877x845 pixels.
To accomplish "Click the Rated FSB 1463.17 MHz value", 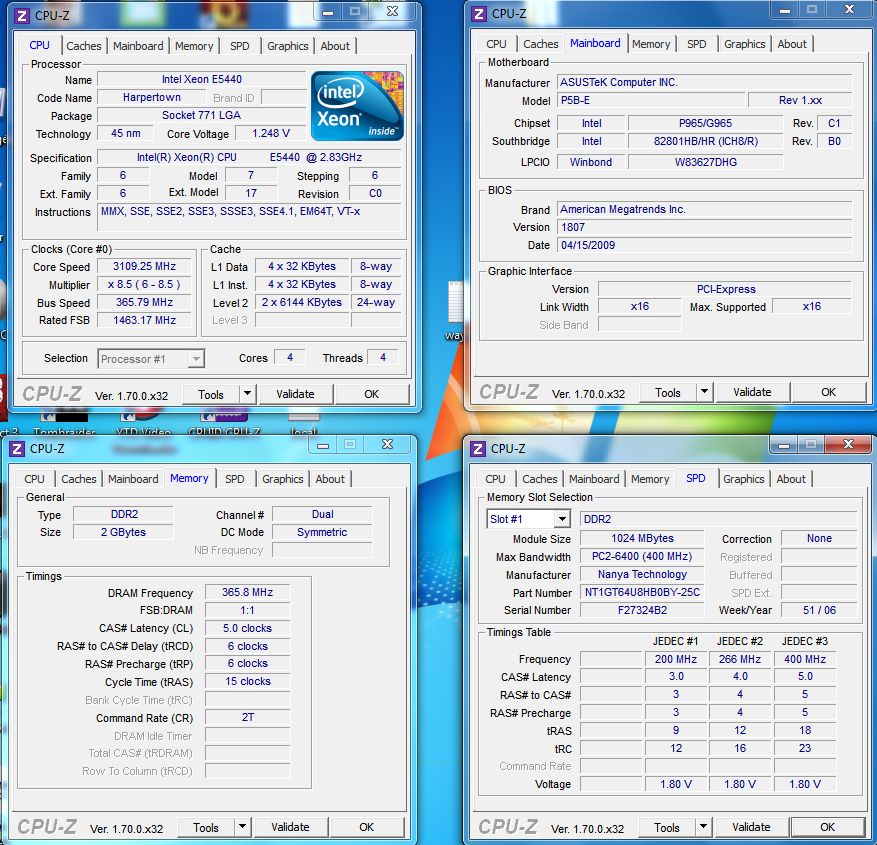I will (144, 320).
